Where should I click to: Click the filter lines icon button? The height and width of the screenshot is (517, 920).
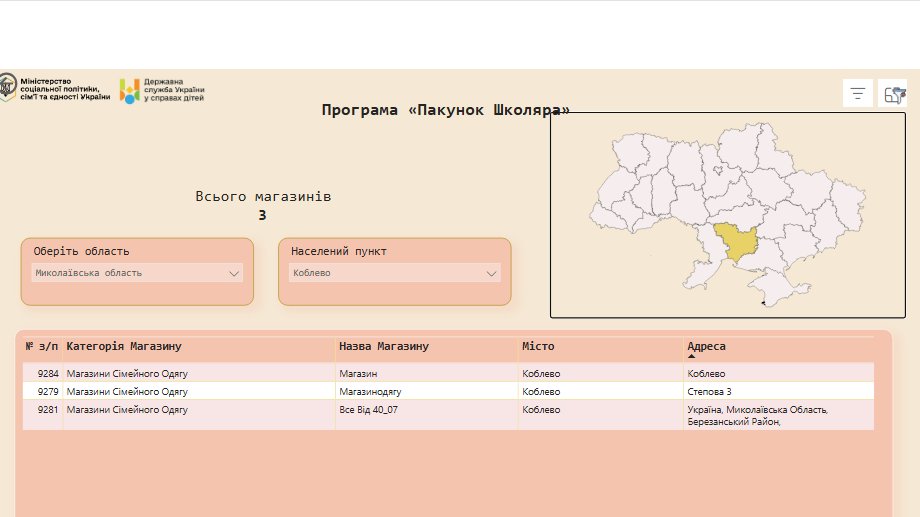(858, 94)
